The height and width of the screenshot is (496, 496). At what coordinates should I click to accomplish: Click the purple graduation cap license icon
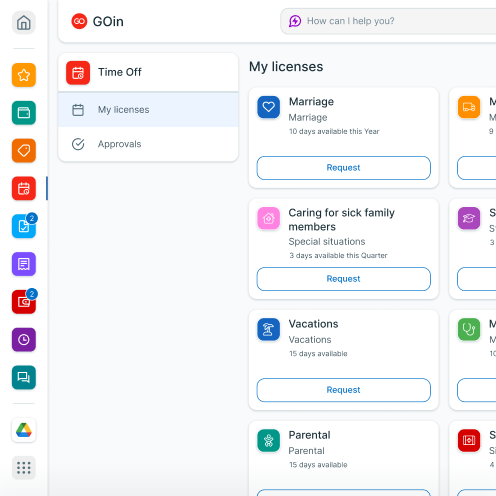[469, 218]
